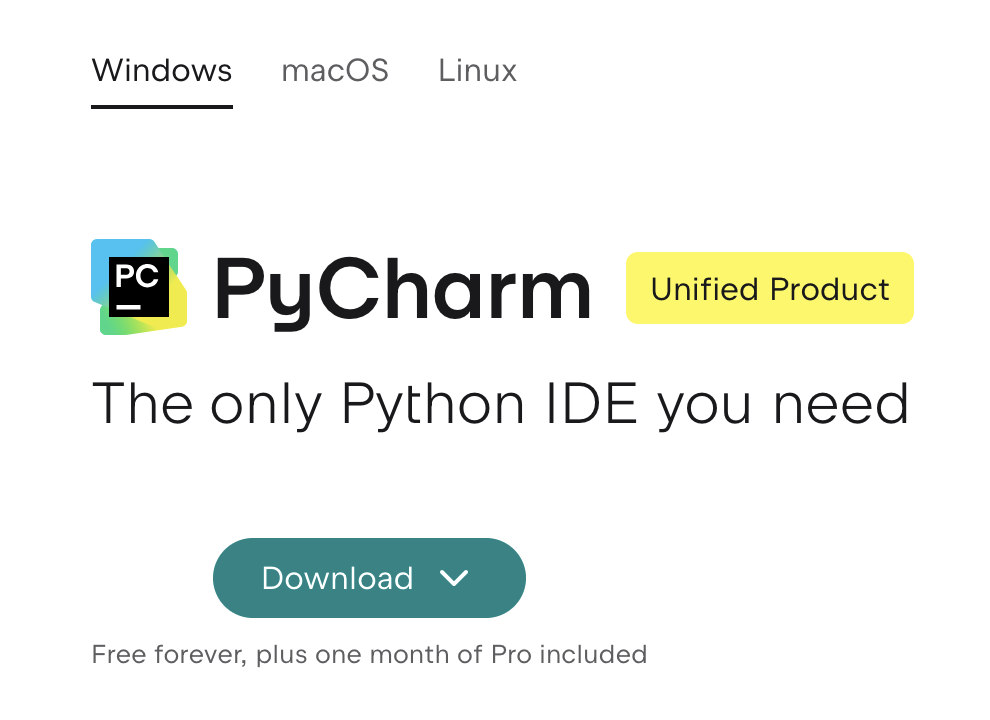This screenshot has height=720, width=990.
Task: Stay on the Windows tab
Action: [161, 70]
